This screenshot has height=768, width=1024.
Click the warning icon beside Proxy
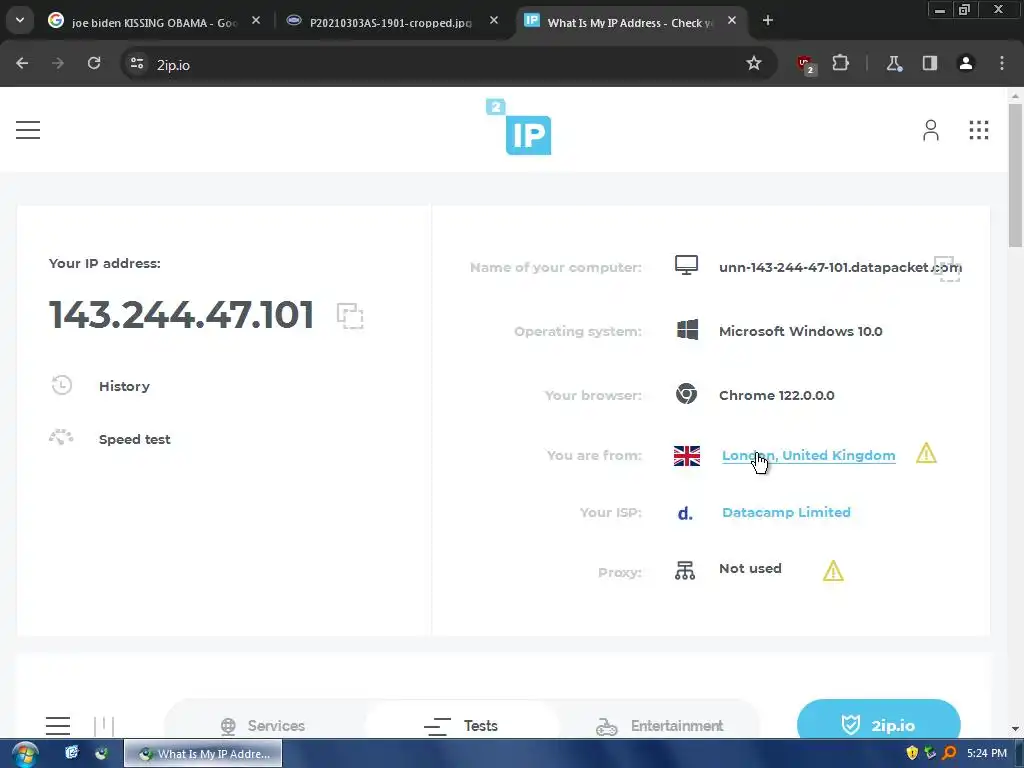(833, 571)
